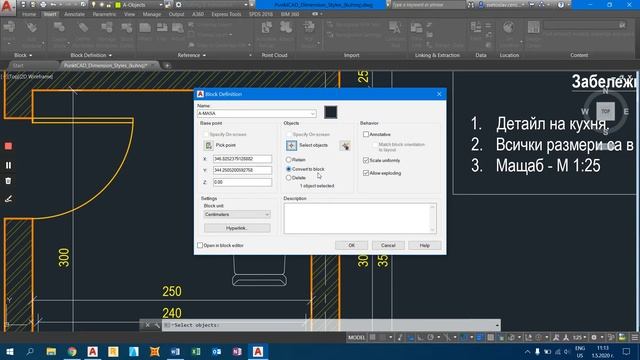
Task: Select the Convert to block radio button
Action: pyautogui.click(x=289, y=169)
